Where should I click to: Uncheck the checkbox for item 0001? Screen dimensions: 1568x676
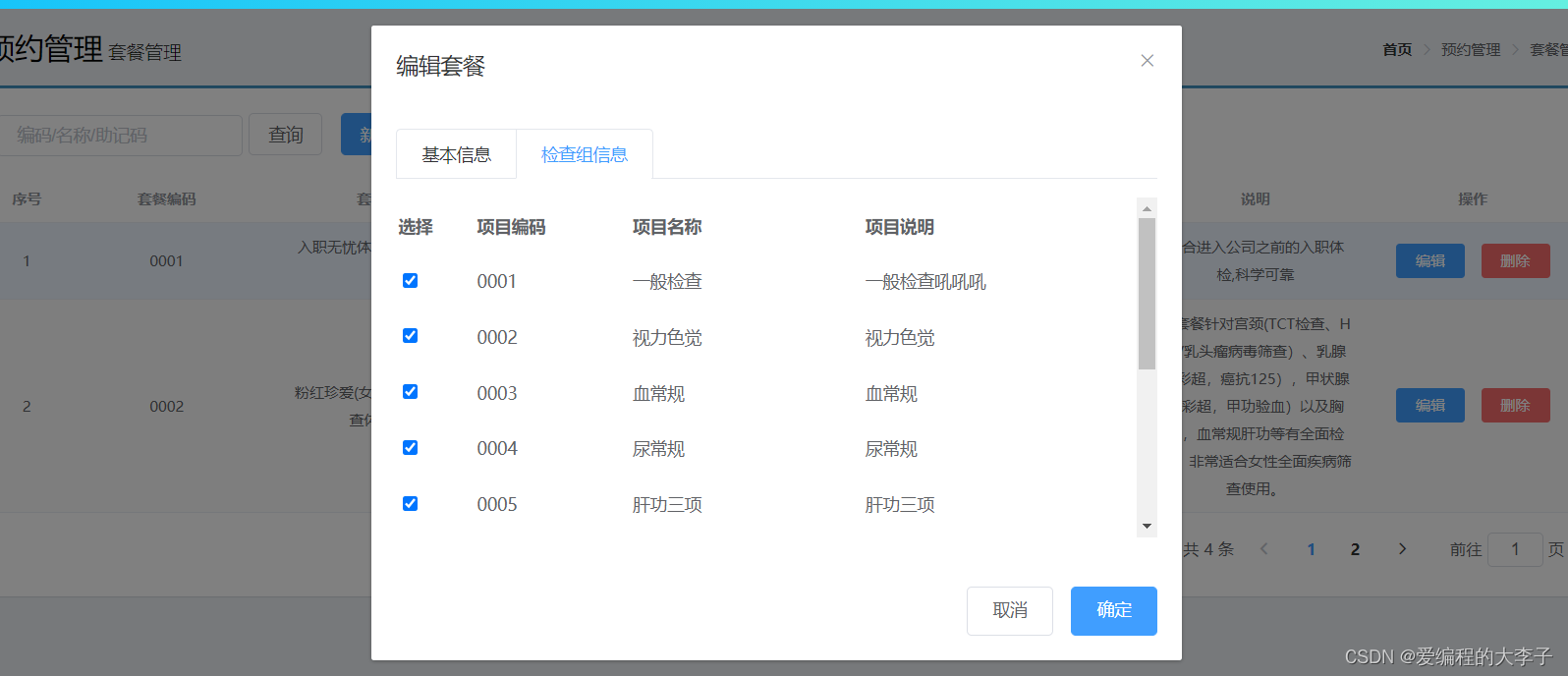[411, 281]
